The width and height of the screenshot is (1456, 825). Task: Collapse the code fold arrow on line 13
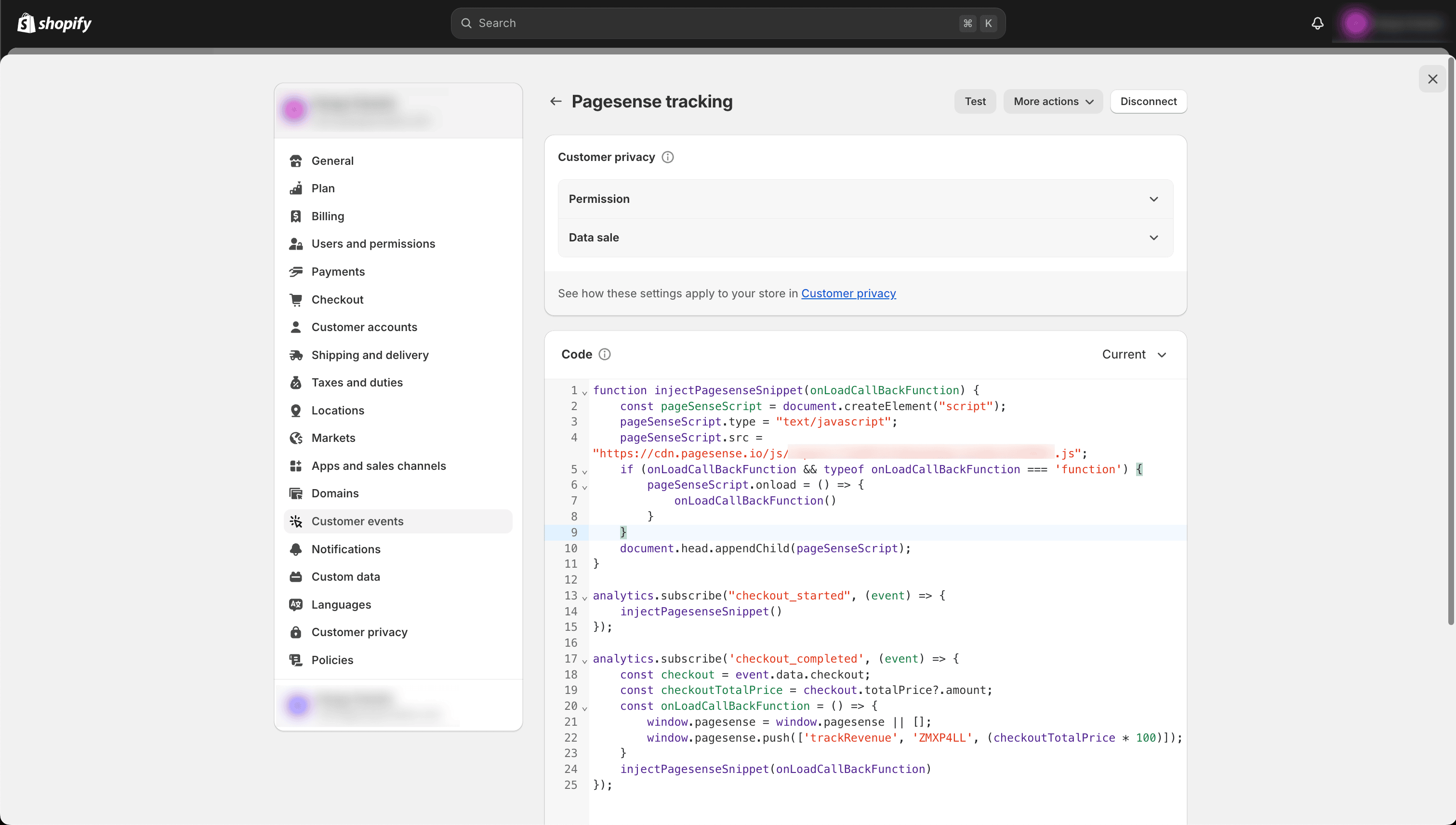pos(584,597)
